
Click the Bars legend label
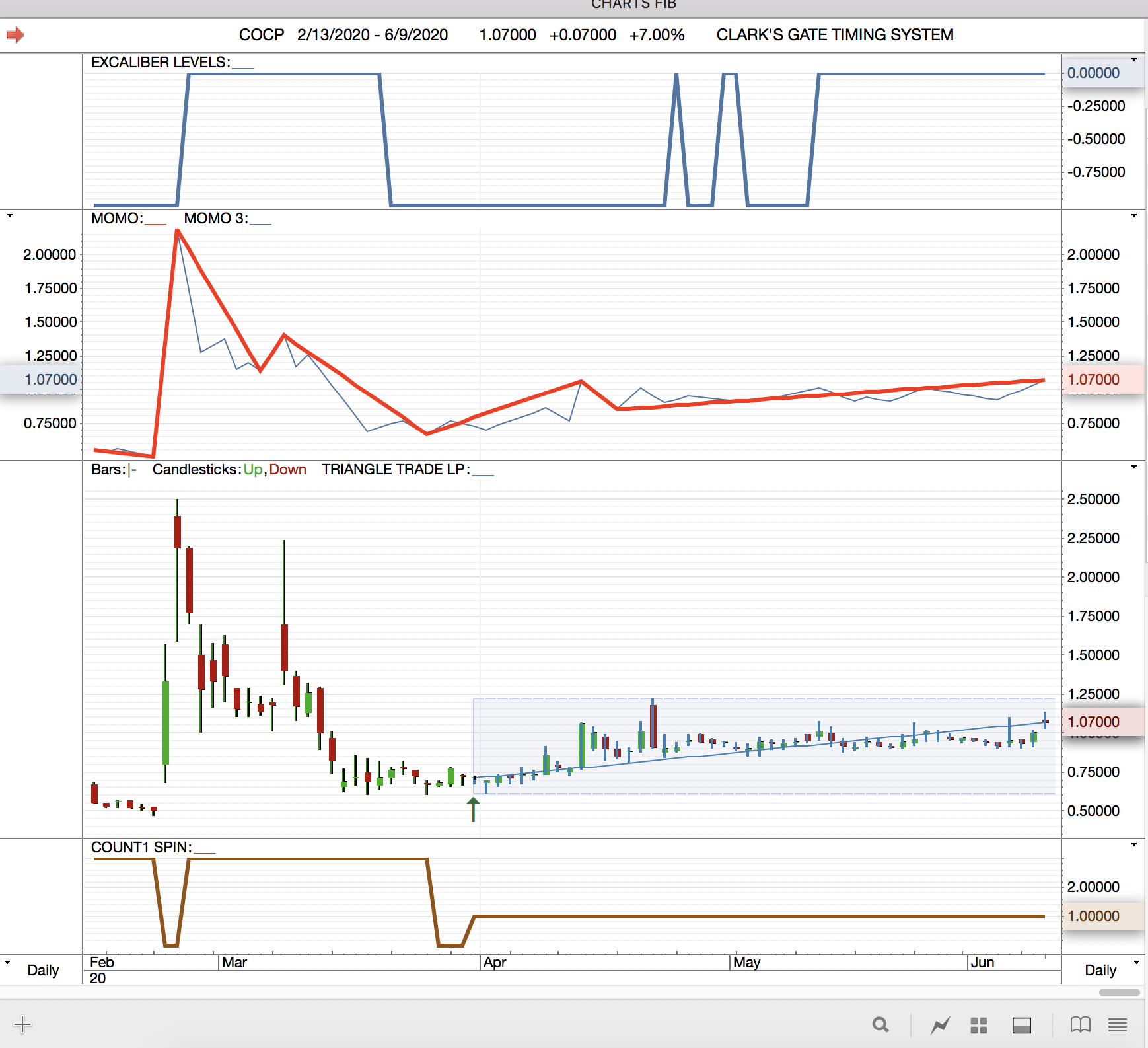click(x=108, y=470)
